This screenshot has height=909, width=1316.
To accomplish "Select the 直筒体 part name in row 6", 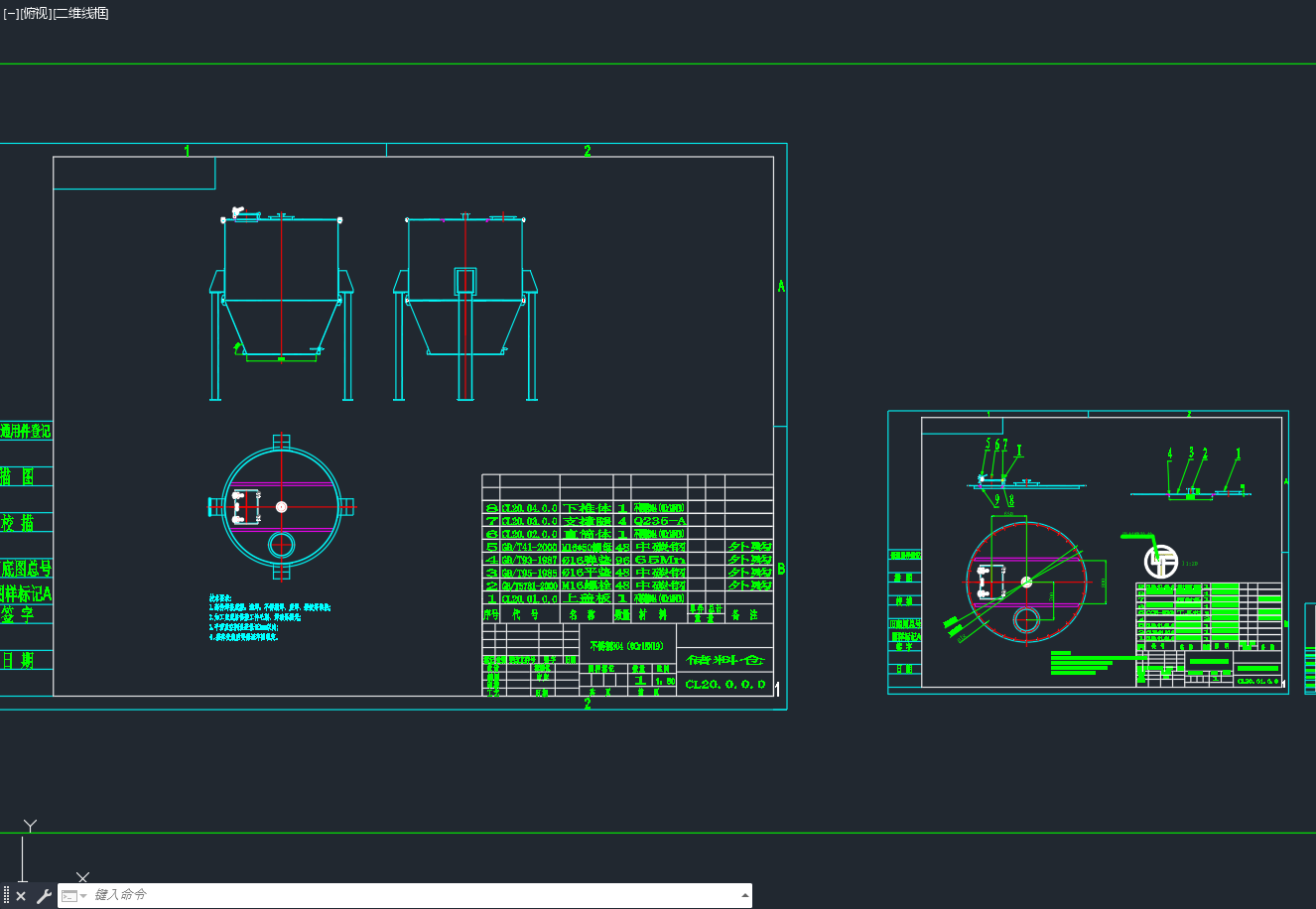I will pos(588,534).
